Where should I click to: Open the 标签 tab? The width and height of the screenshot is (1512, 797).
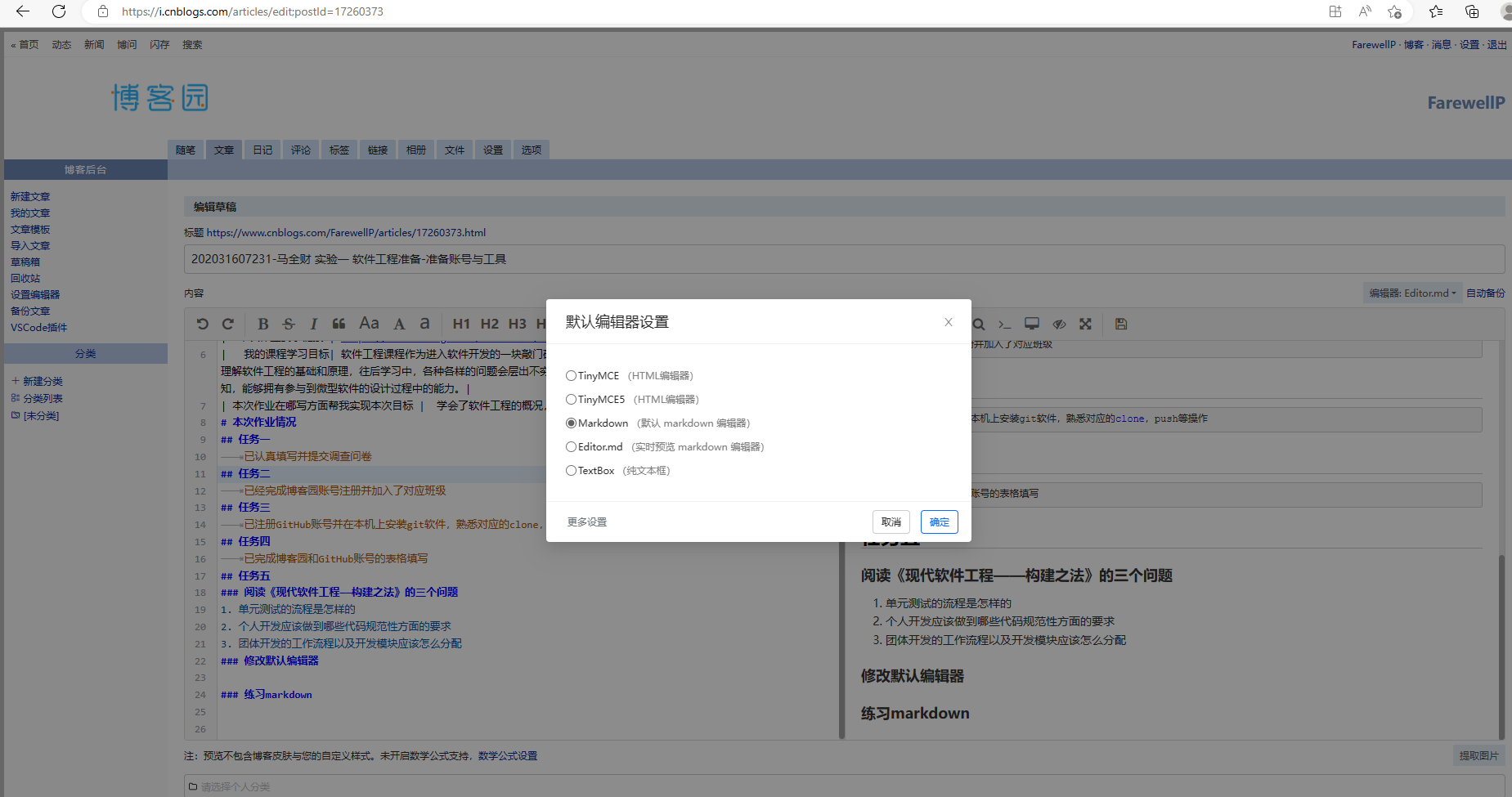click(339, 150)
